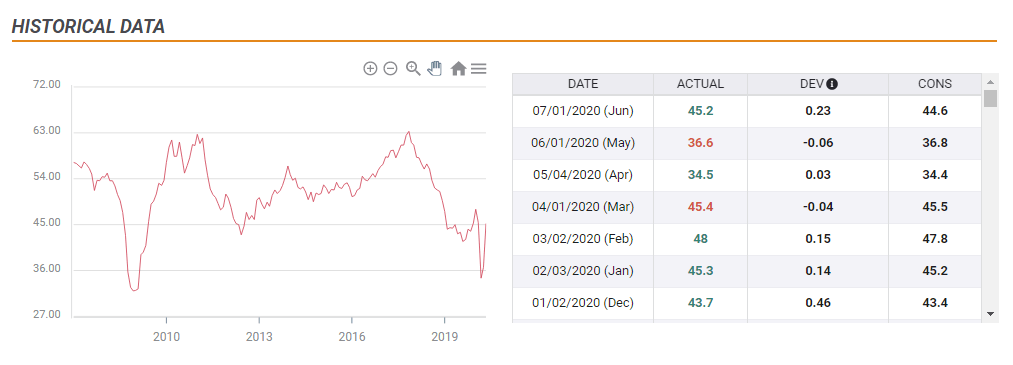Select the 03/02/2020 (Feb) date cell

[x=583, y=239]
